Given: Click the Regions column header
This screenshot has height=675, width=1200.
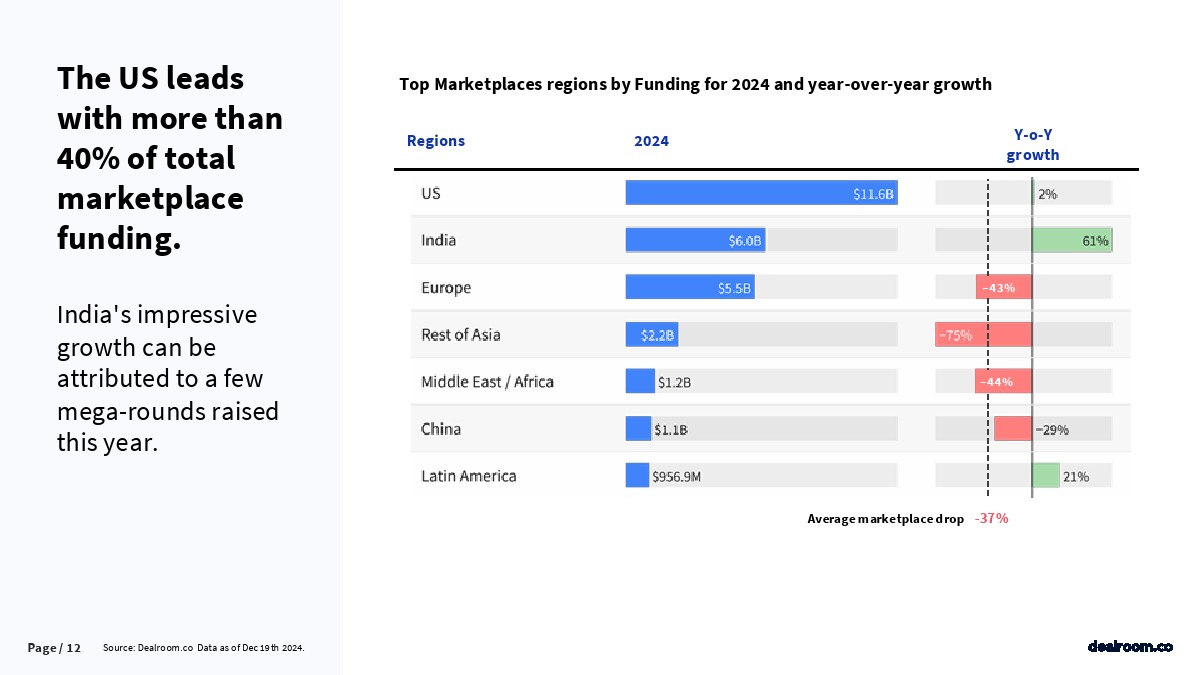Looking at the screenshot, I should (436, 141).
